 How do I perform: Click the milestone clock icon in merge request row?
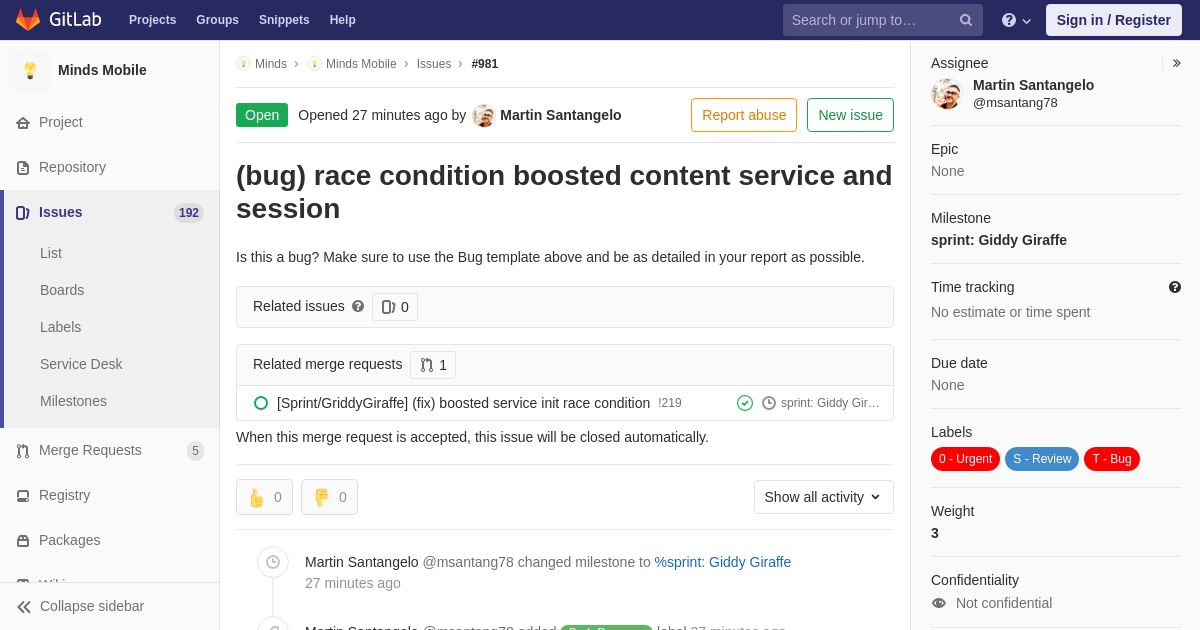[769, 403]
